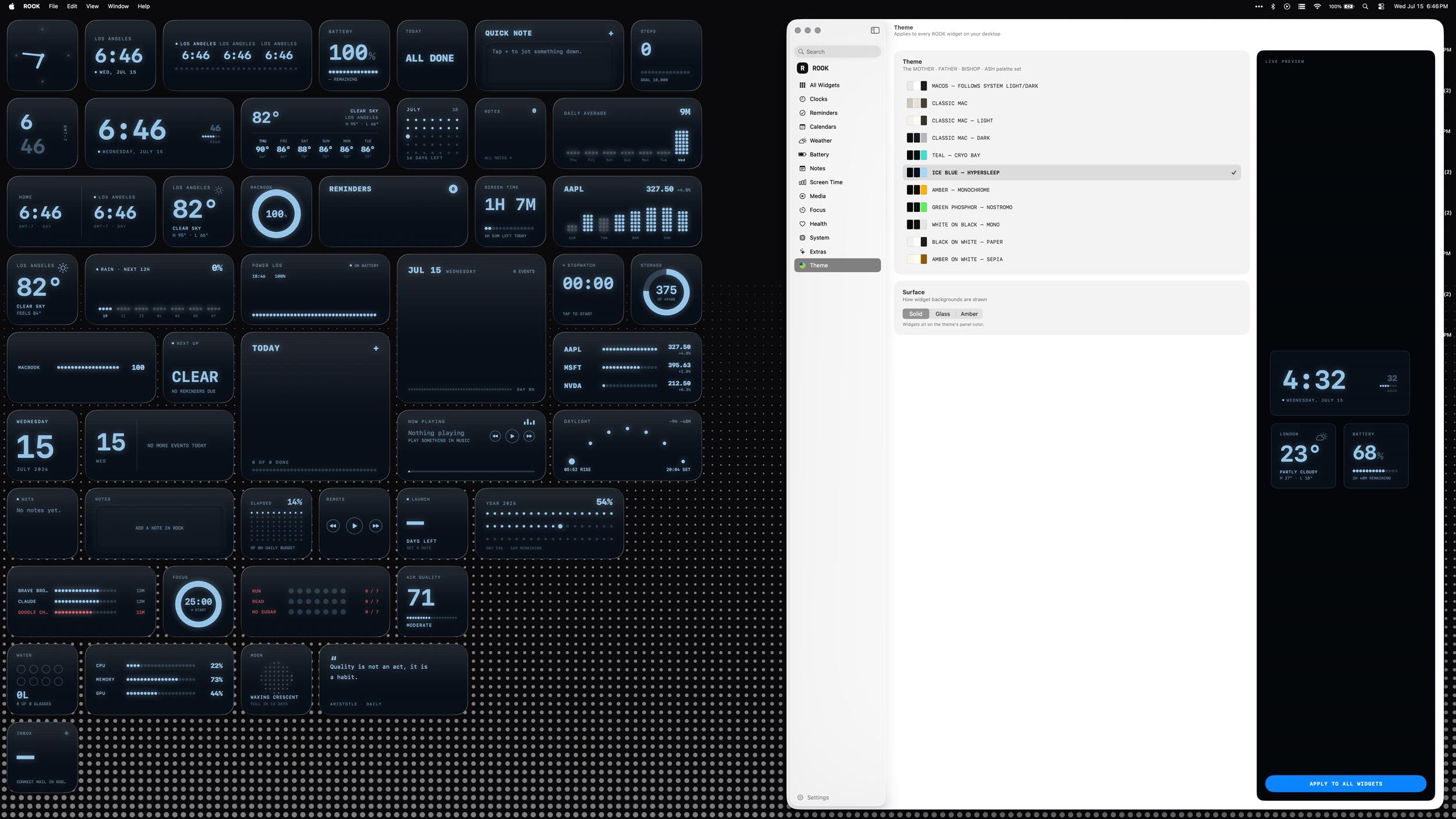Click ALL NOTES link in Notes widget
This screenshot has height=819, width=1456.
tap(498, 158)
